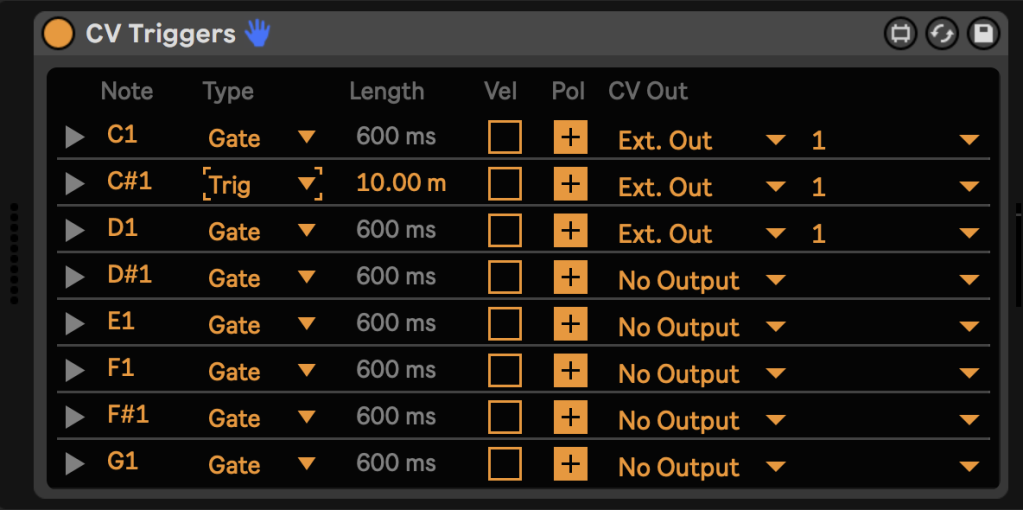1023x510 pixels.
Task: Enable the Vel checkbox for C1
Action: tap(504, 137)
